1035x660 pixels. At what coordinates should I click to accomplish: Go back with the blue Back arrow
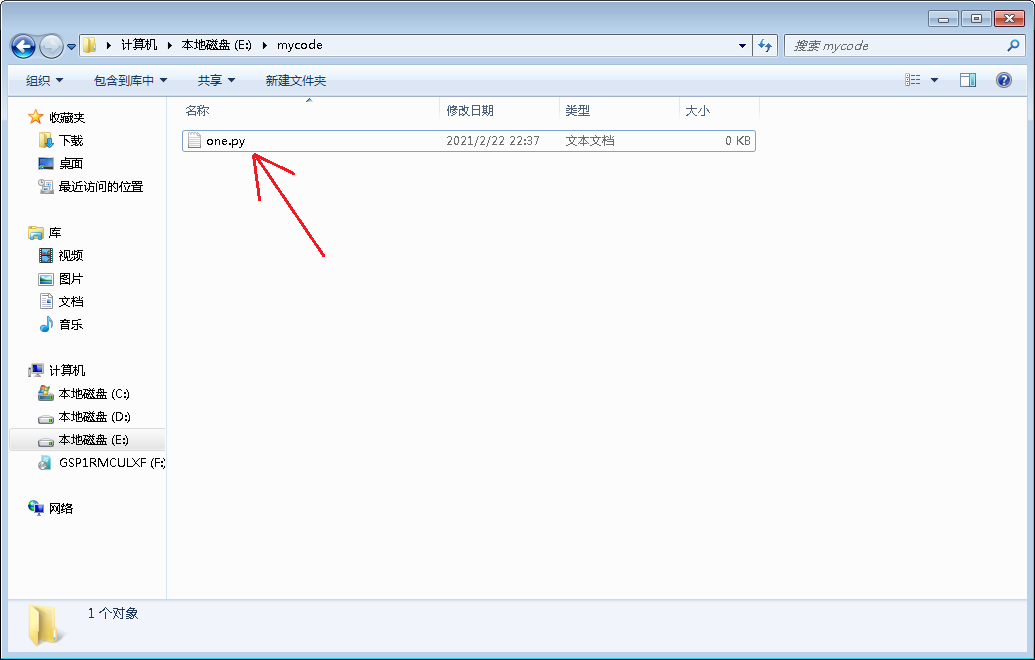[24, 46]
